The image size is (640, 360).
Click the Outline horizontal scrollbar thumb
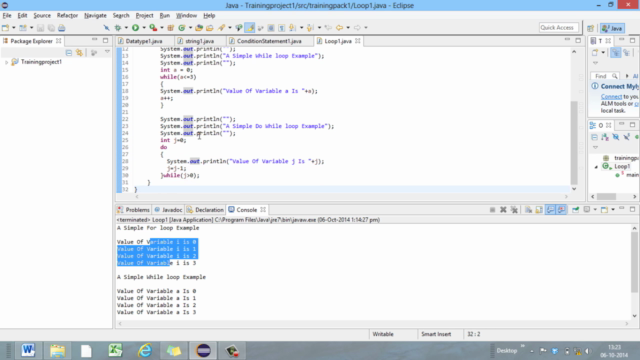coord(606,196)
